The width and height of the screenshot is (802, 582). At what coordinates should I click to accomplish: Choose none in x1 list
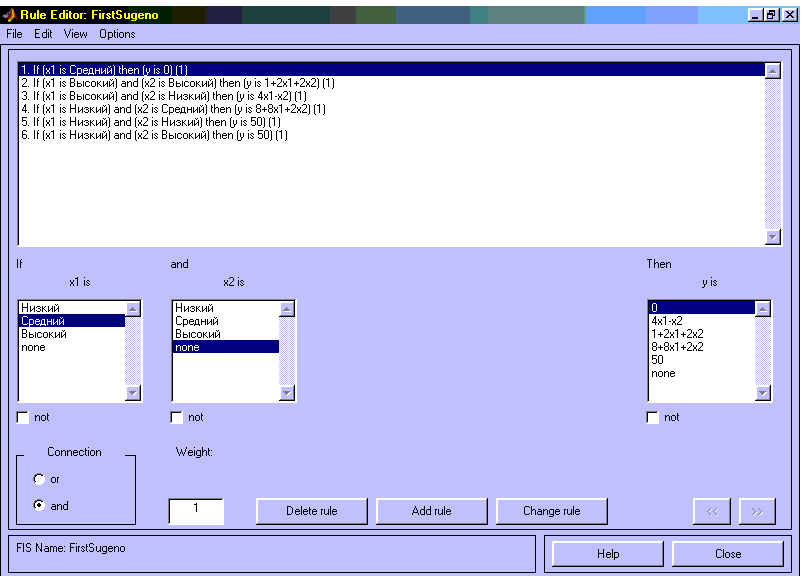point(72,347)
